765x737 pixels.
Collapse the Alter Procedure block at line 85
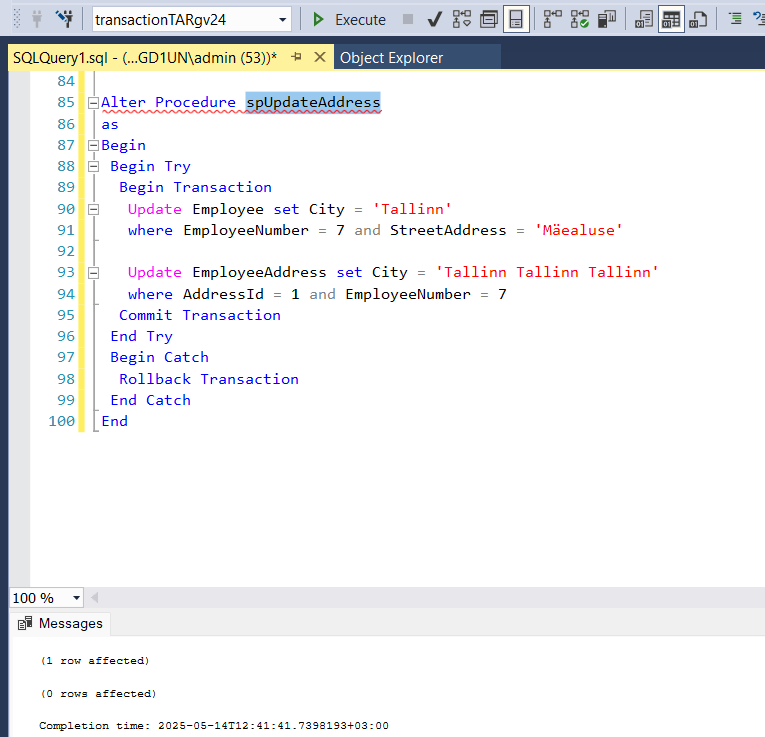[x=93, y=103]
